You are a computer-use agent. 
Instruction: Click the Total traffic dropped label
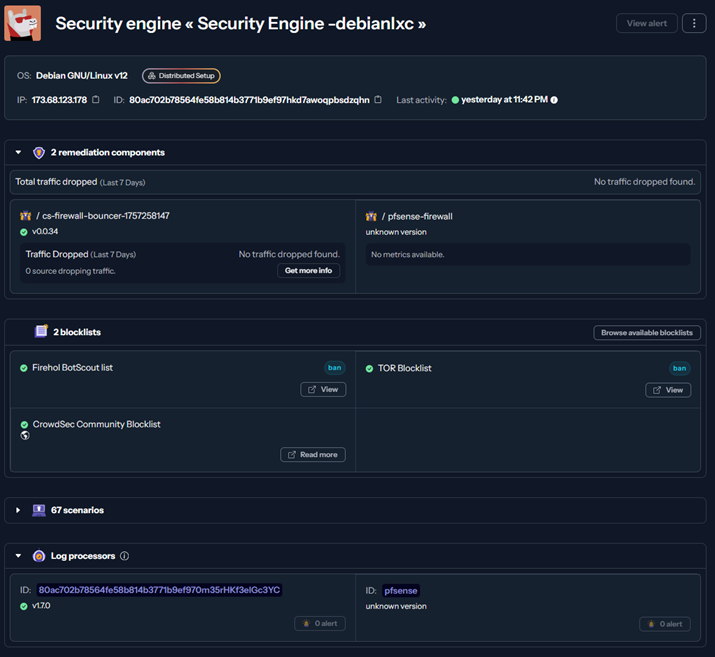point(57,181)
